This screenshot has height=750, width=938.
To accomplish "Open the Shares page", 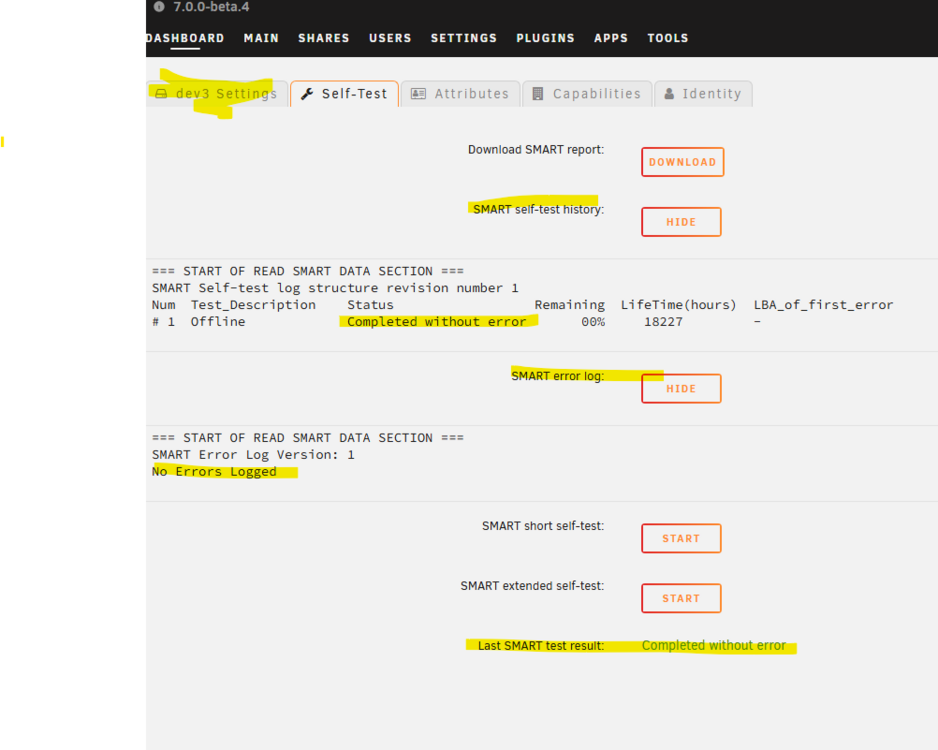I will tap(324, 38).
